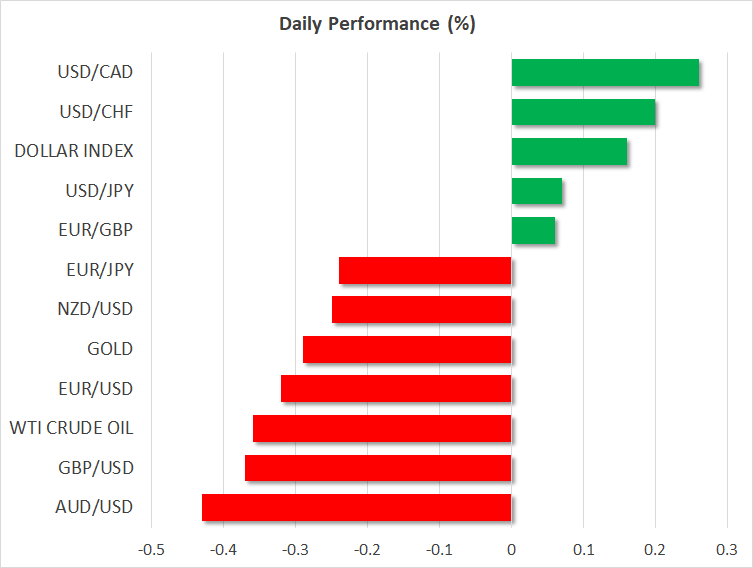
Task: Select the NZD/USD red bar
Action: (x=421, y=309)
